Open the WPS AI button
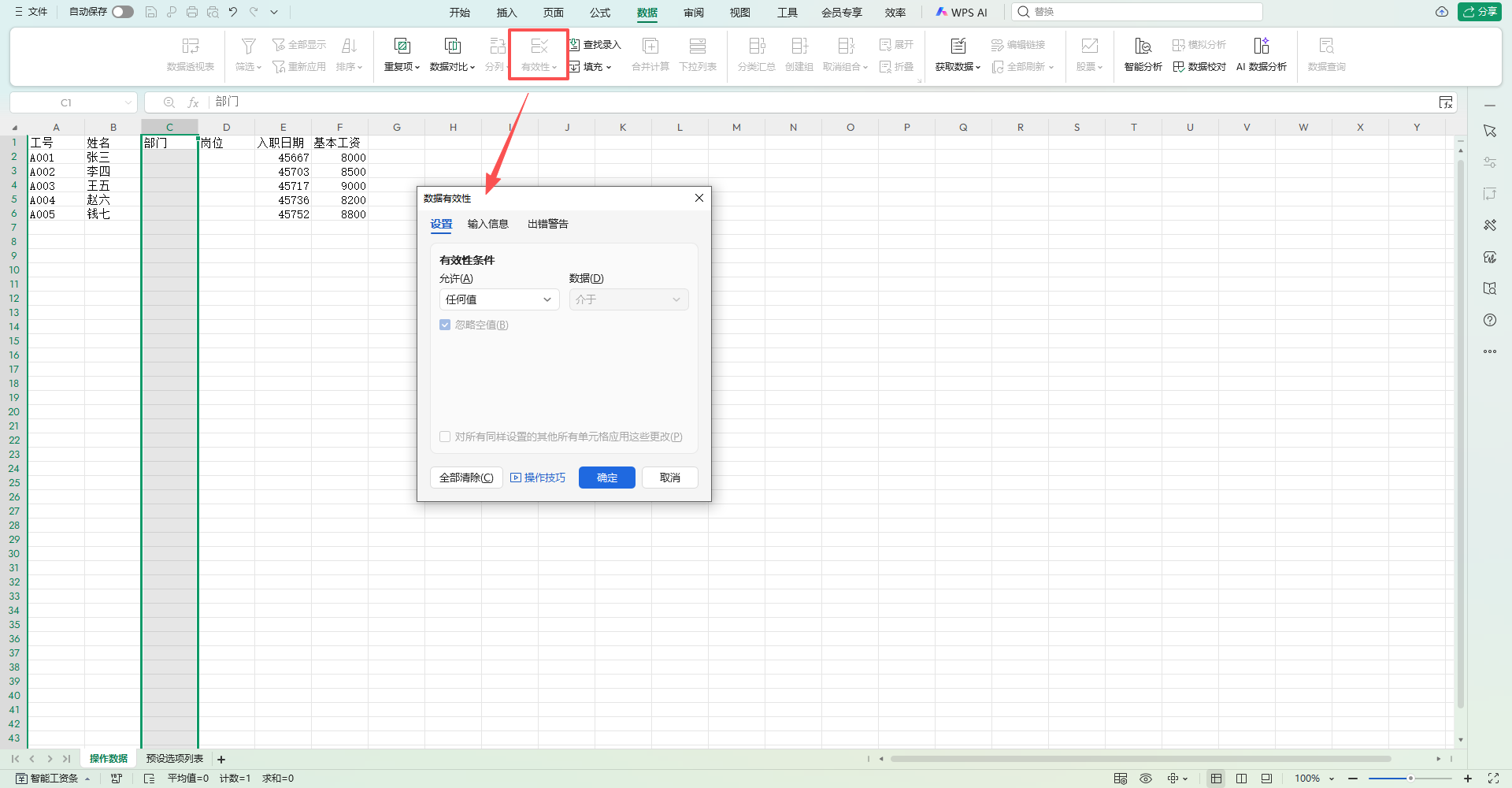1512x788 pixels. click(962, 13)
